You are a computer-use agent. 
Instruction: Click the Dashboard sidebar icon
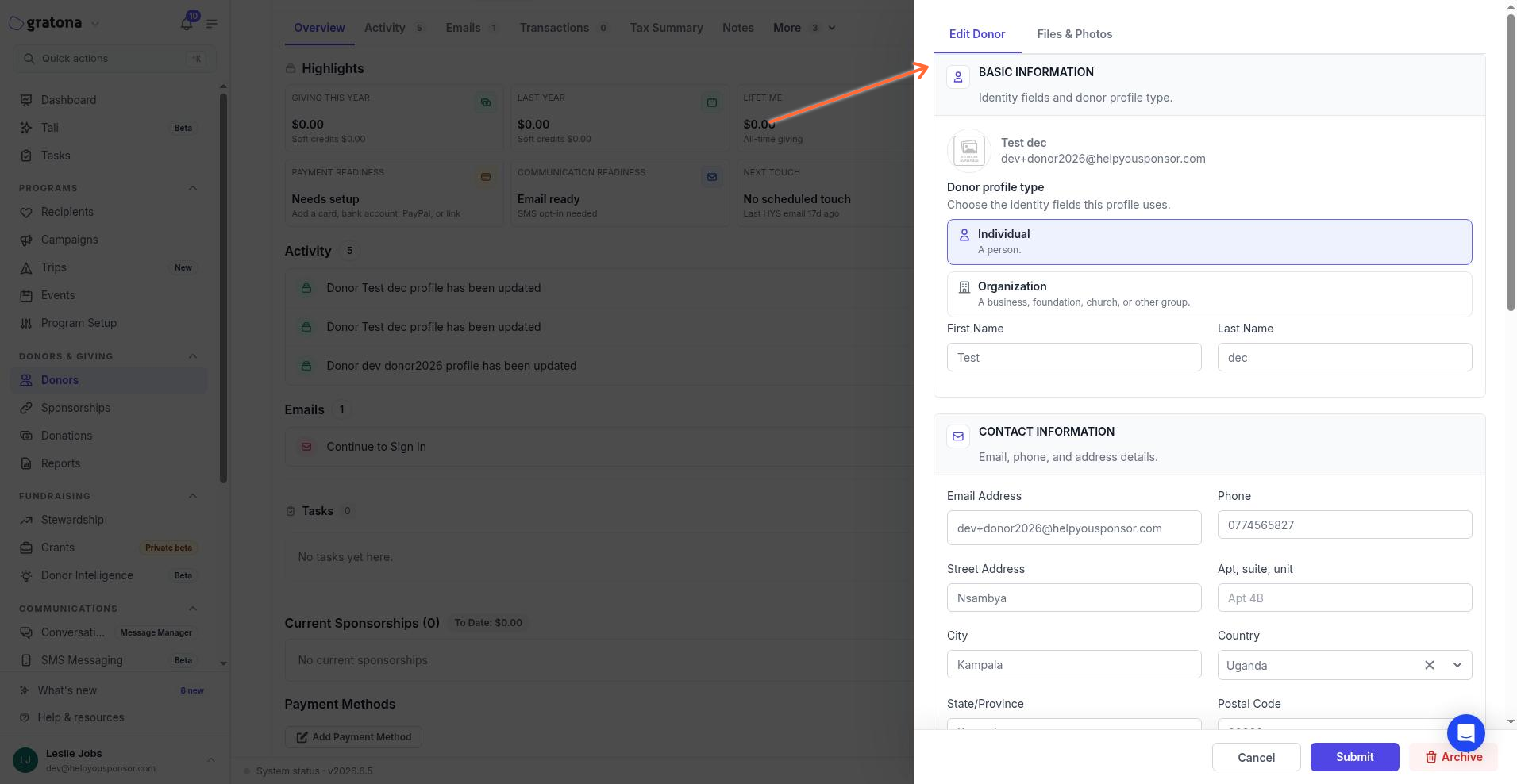click(26, 100)
